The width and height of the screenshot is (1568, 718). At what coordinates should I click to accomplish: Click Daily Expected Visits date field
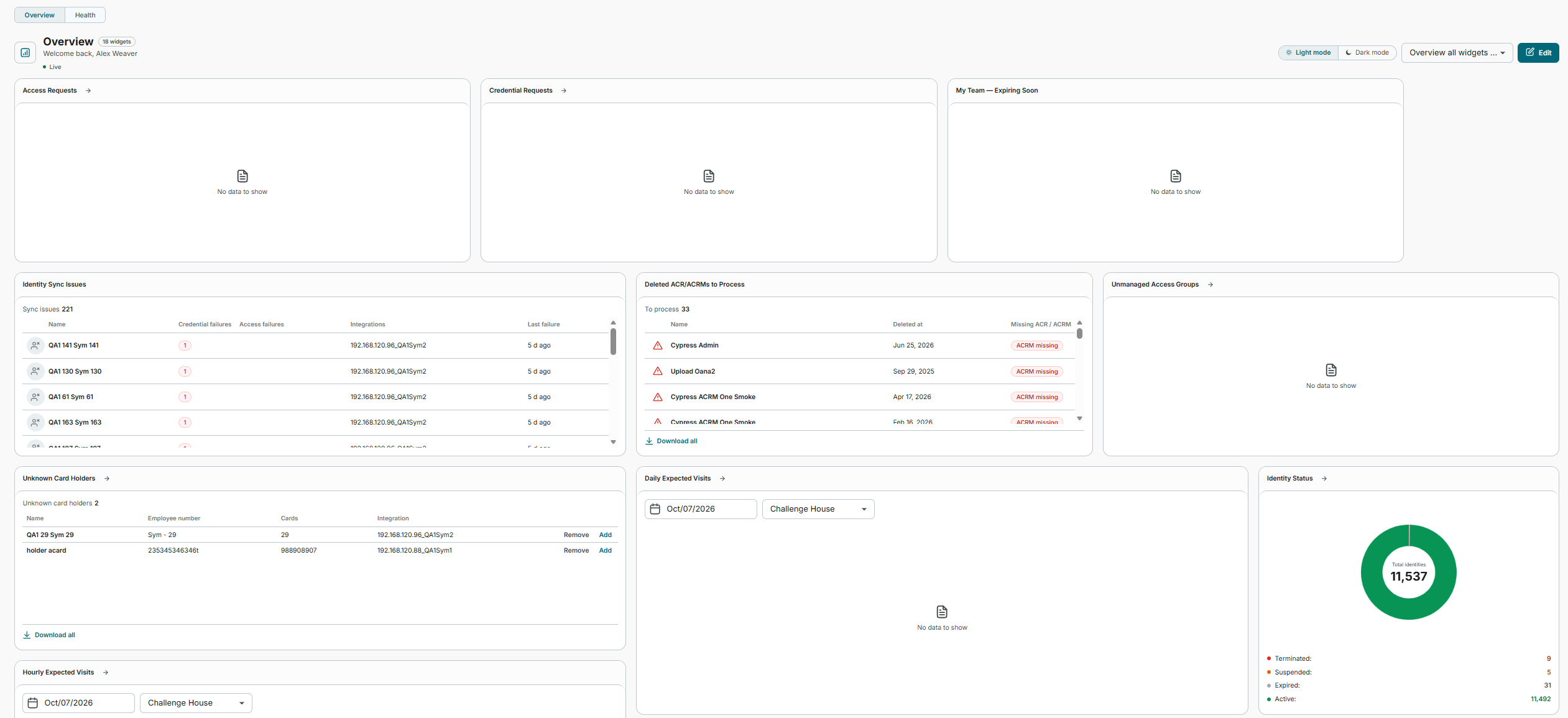(701, 509)
